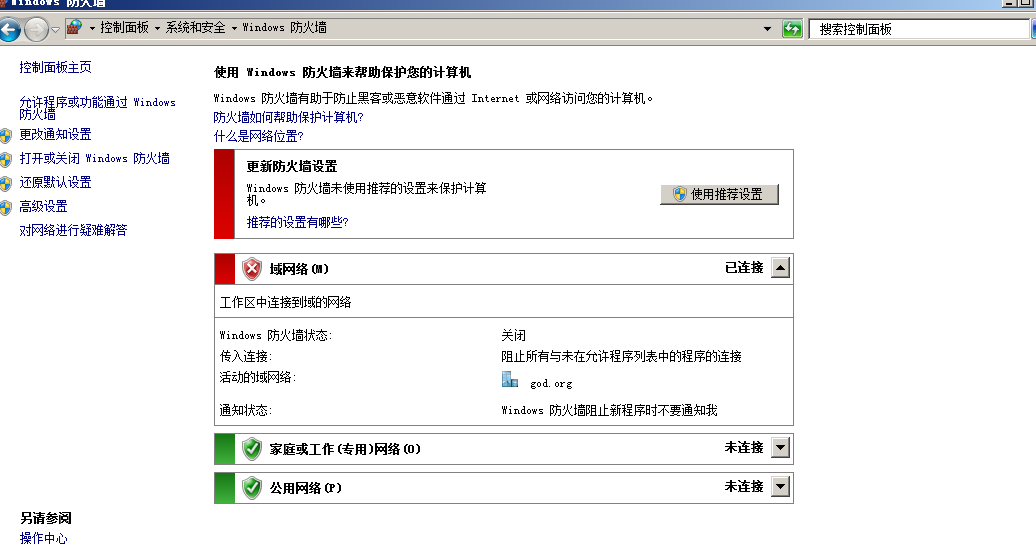The width and height of the screenshot is (1036, 548).
Task: Collapse the 域网络 section arrow
Action: [780, 268]
